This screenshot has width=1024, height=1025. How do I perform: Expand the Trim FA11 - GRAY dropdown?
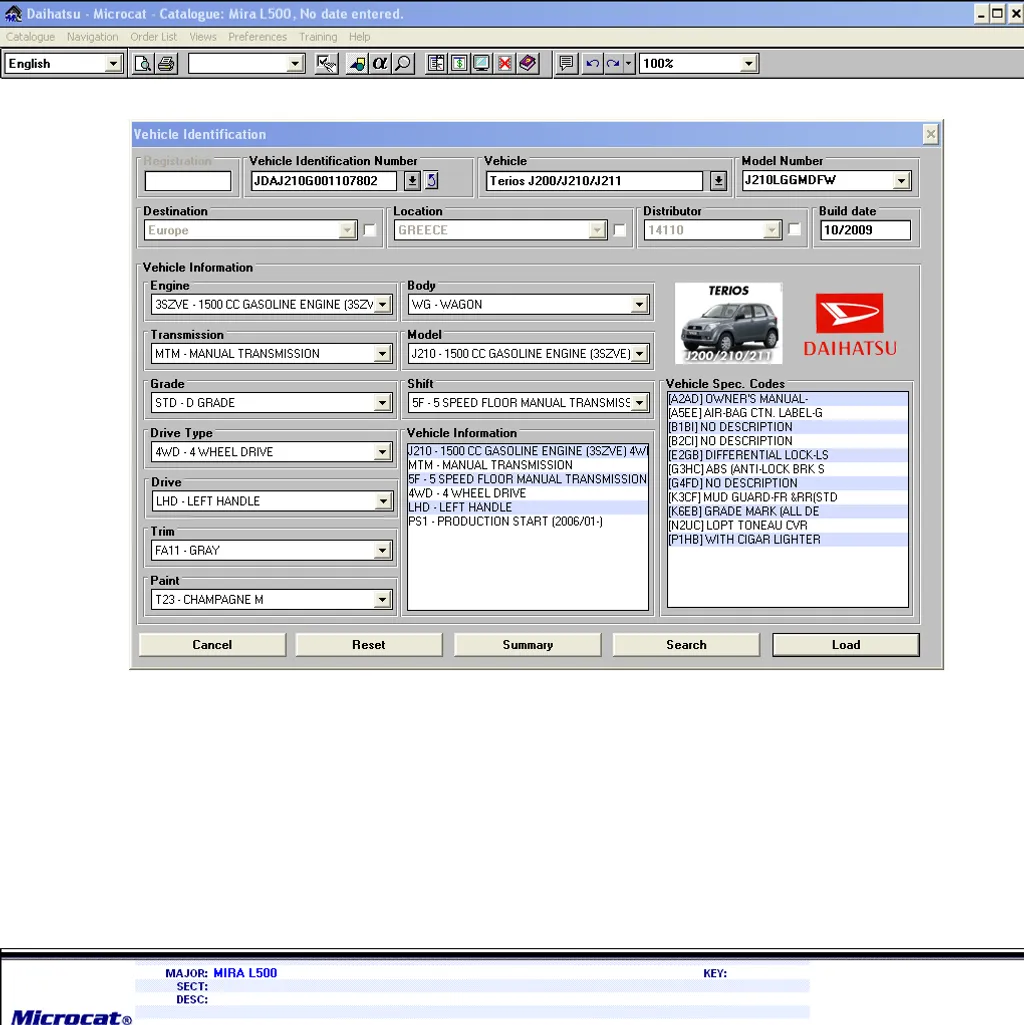[x=383, y=550]
